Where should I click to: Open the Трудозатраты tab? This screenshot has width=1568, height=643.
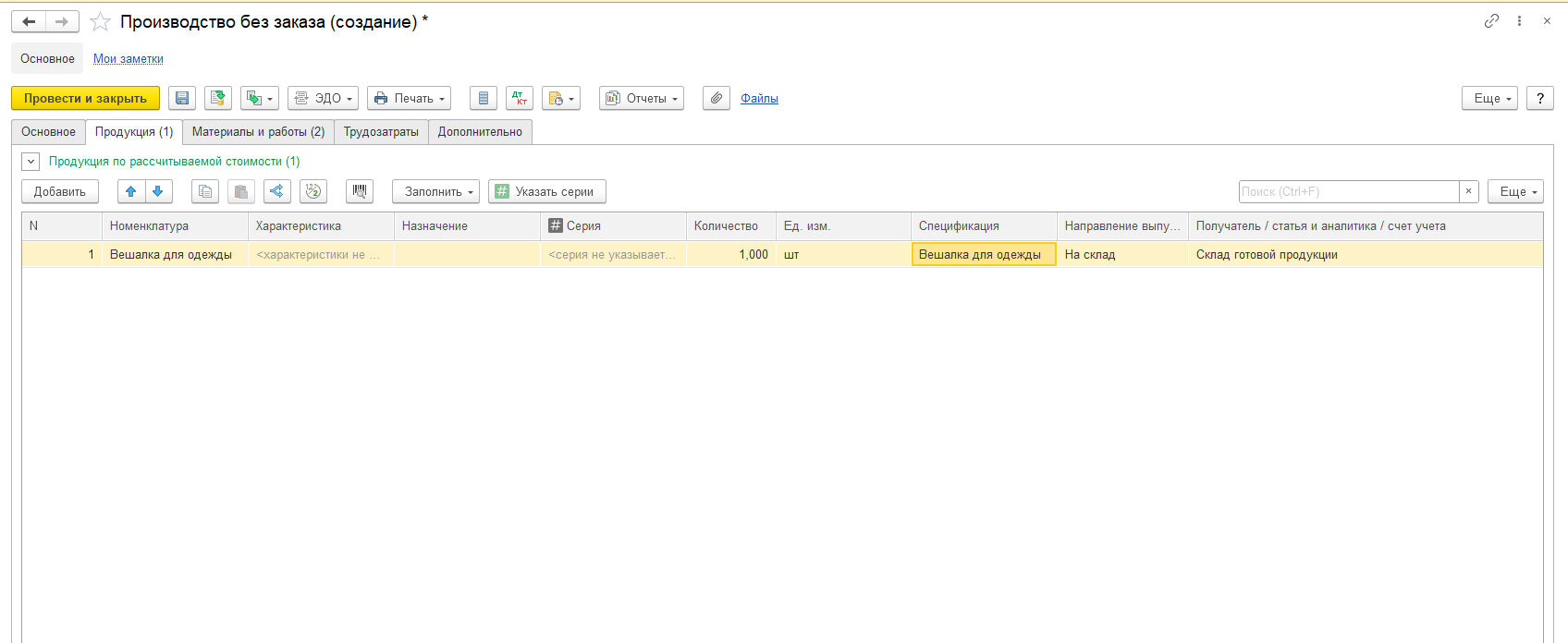click(381, 132)
